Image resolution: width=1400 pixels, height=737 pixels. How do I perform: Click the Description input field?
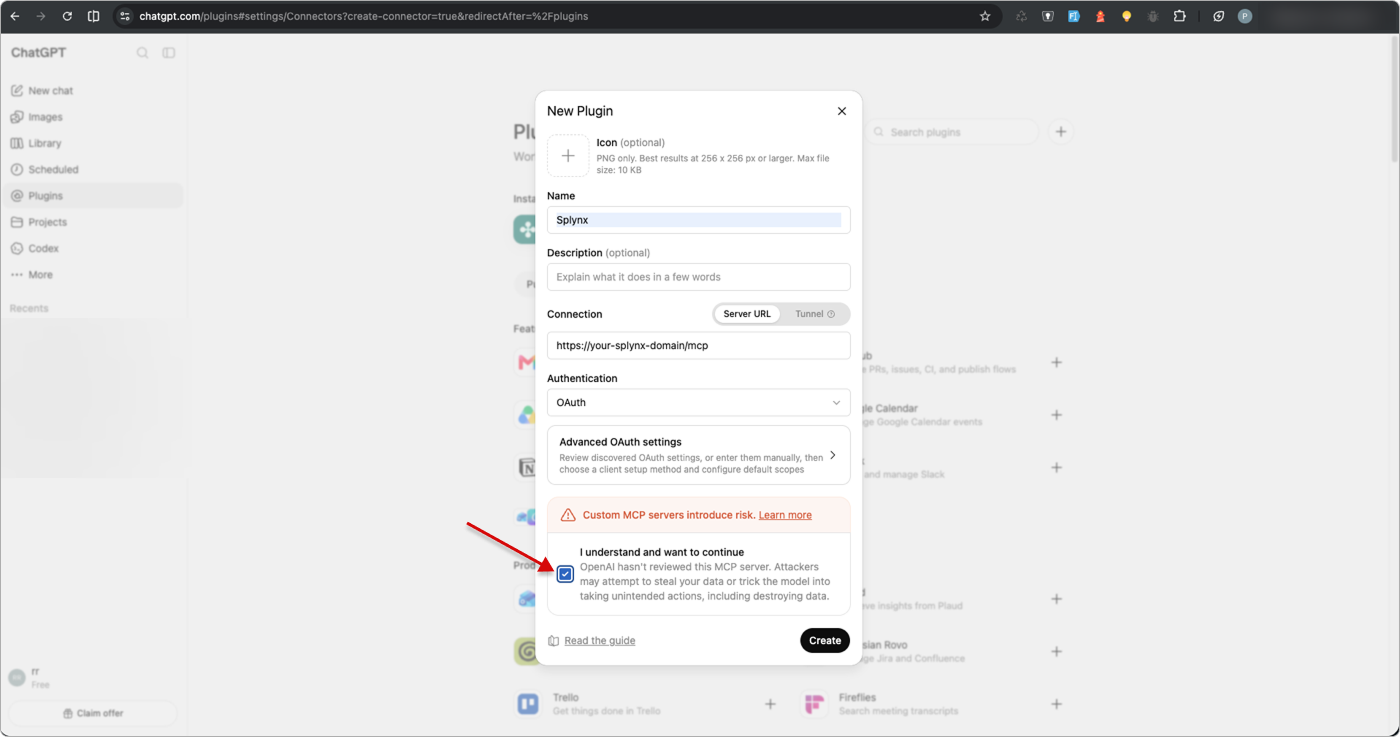tap(699, 277)
